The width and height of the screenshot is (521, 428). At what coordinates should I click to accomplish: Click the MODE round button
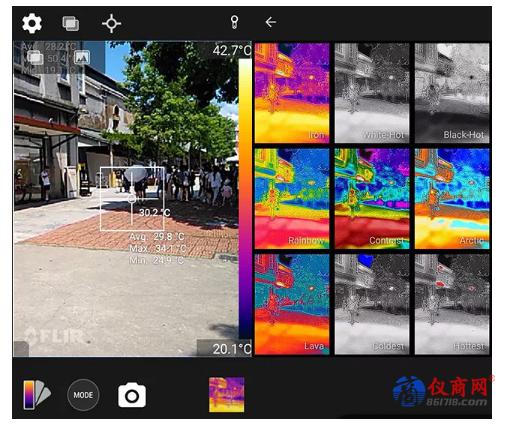83,395
